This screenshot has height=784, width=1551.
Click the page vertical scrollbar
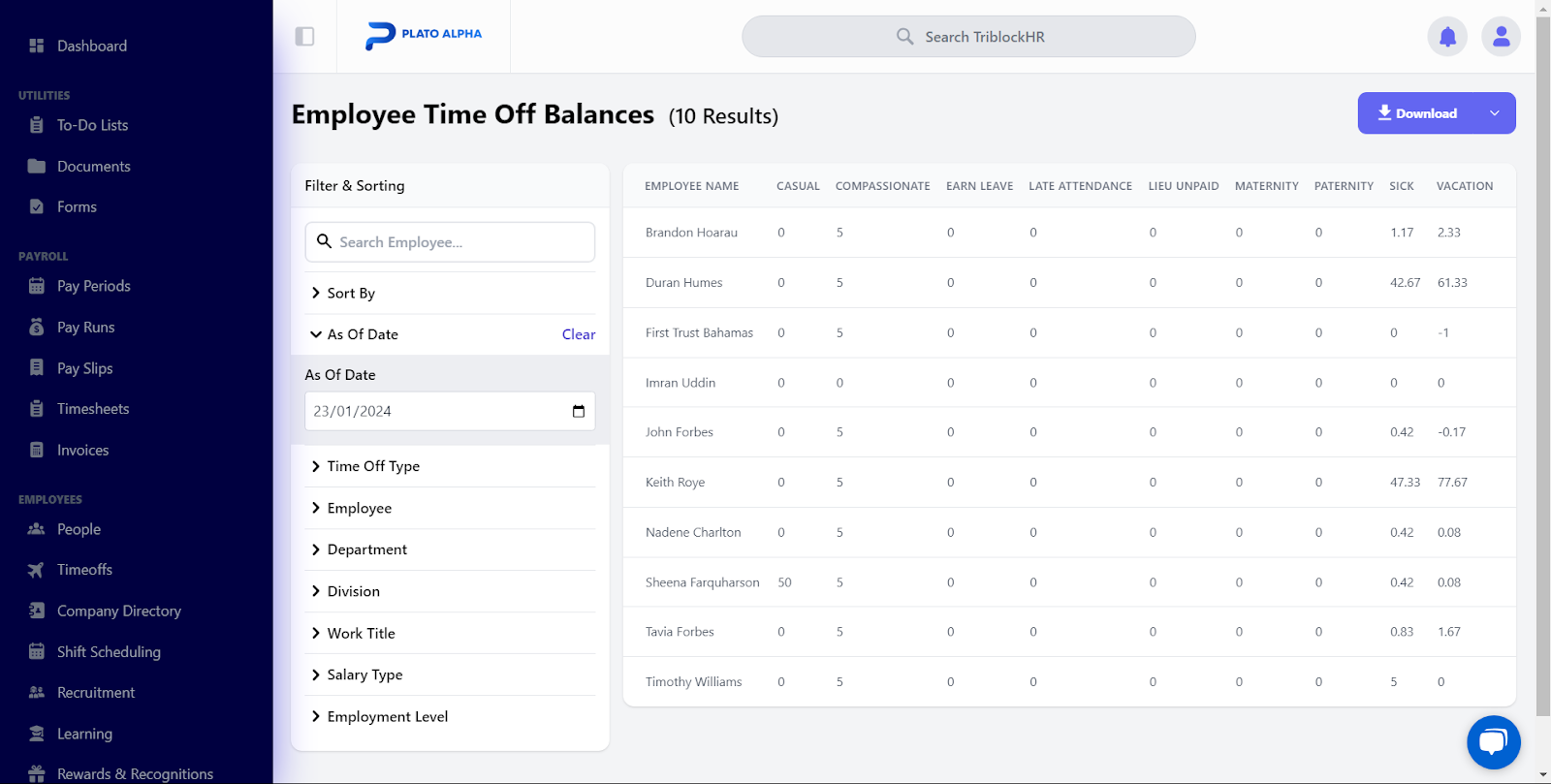[x=1543, y=366]
